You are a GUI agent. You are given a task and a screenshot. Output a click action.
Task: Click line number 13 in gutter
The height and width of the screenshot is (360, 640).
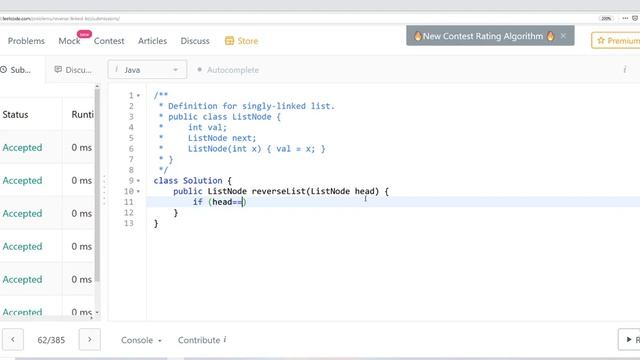pyautogui.click(x=129, y=223)
